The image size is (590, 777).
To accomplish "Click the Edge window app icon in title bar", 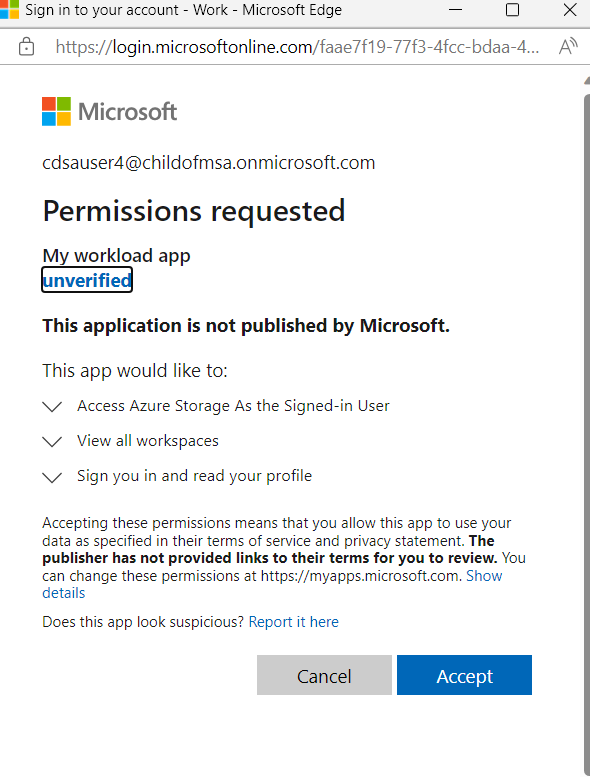I will point(8,9).
